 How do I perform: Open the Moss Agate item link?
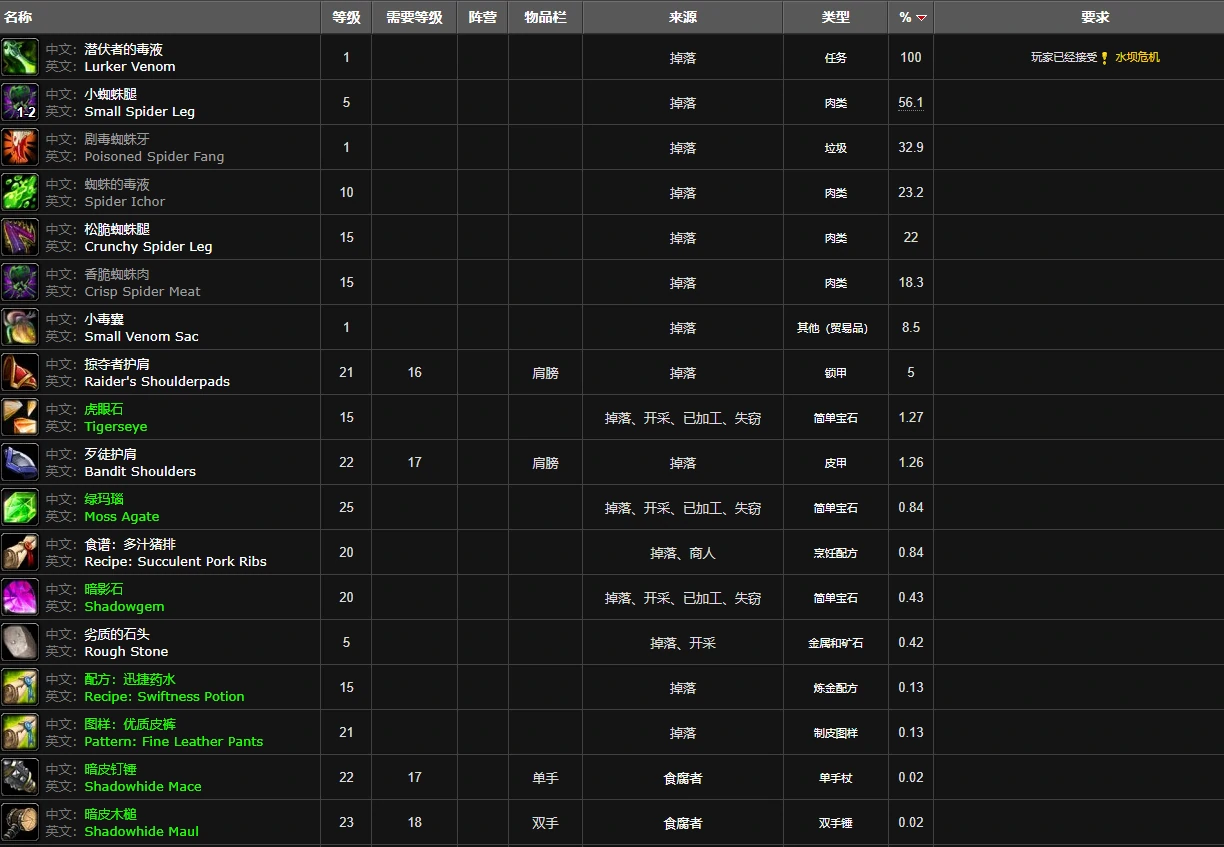[x=122, y=517]
